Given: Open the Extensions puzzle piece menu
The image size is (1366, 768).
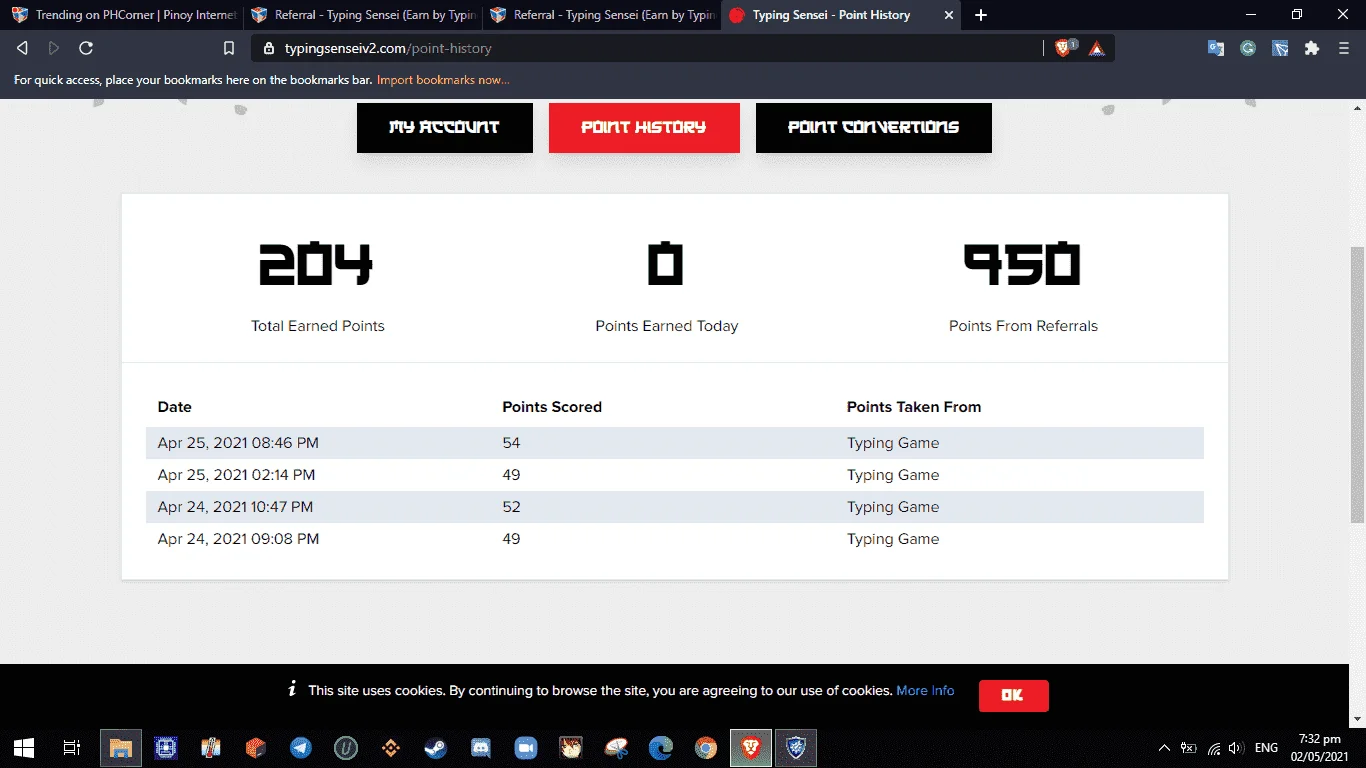Looking at the screenshot, I should click(1312, 47).
